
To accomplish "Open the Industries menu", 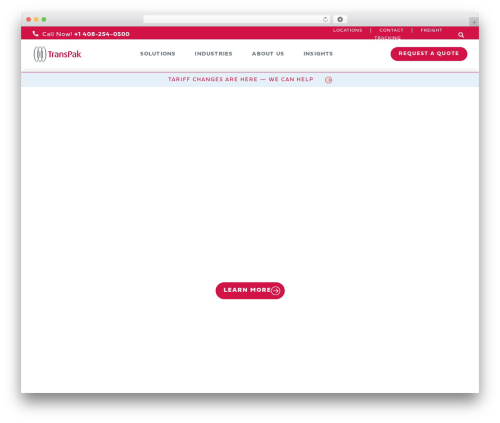I will (213, 54).
